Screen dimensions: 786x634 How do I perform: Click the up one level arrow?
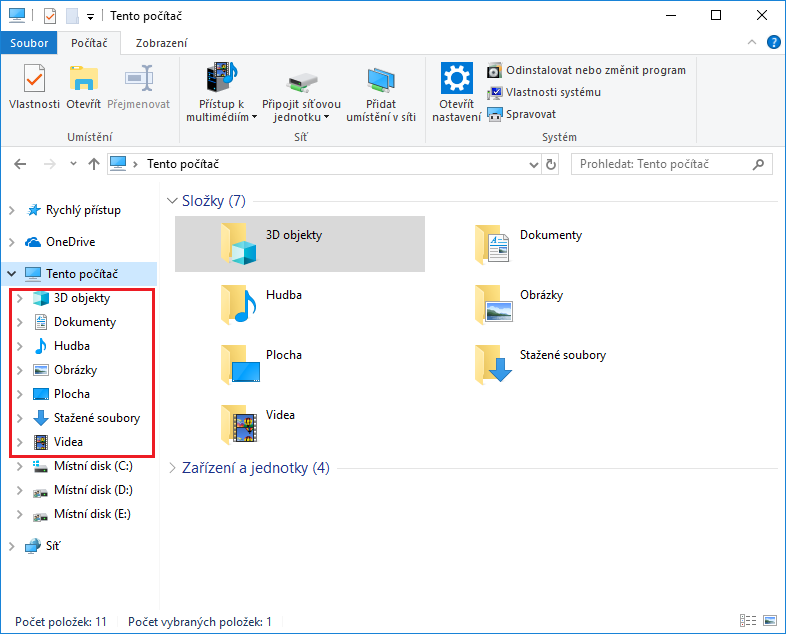click(x=94, y=164)
